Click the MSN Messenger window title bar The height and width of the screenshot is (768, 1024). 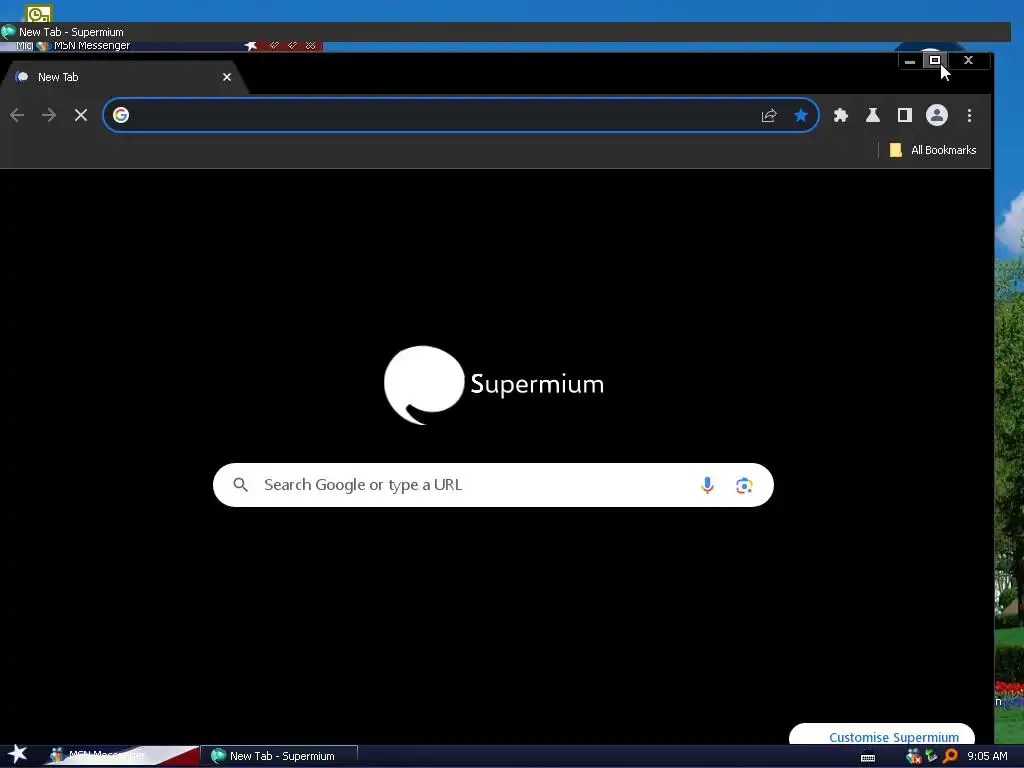click(162, 46)
